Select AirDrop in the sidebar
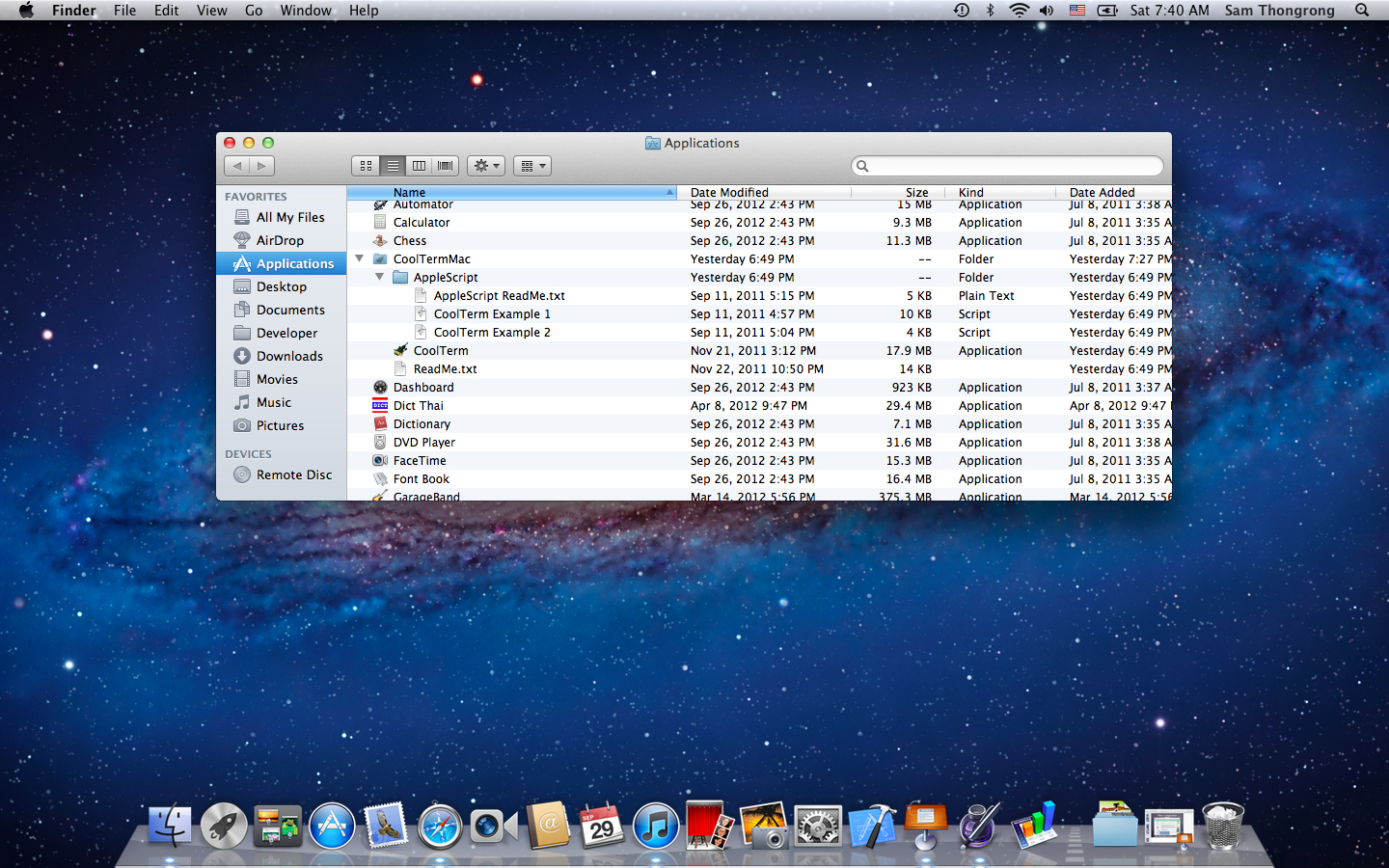Image resolution: width=1389 pixels, height=868 pixels. click(x=282, y=240)
